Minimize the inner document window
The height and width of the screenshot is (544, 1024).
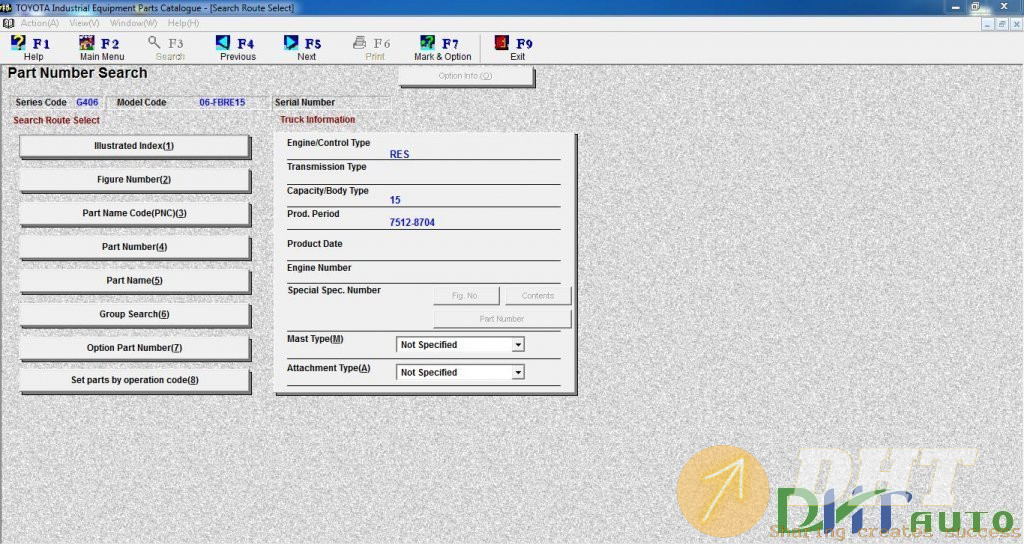tap(987, 24)
